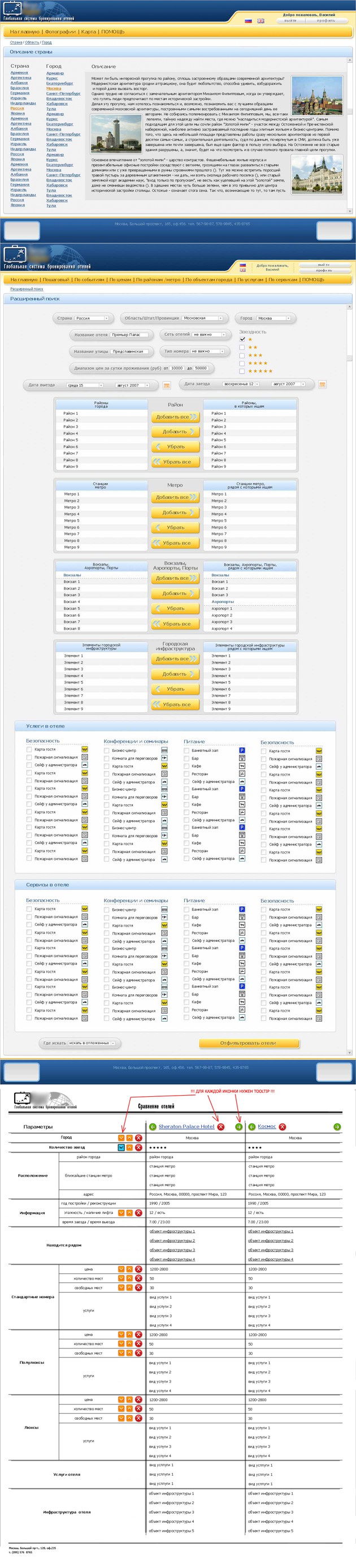Open Фотографии menu item
Image resolution: width=356 pixels, height=1568 pixels.
(x=60, y=32)
